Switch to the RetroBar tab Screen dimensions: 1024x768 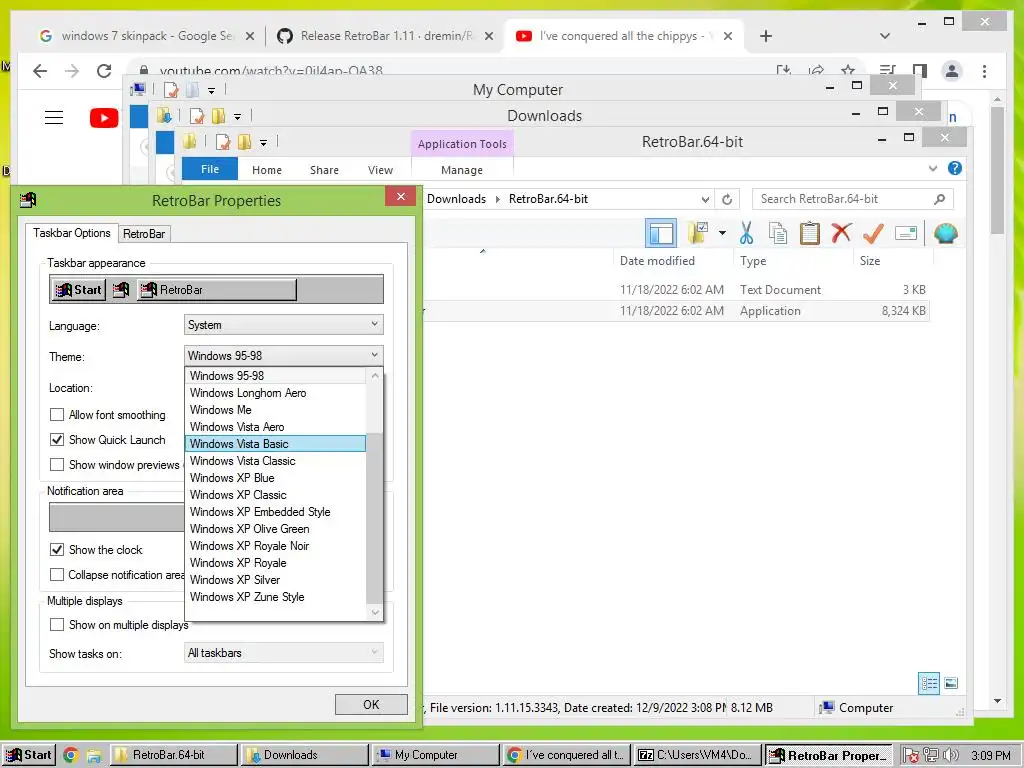tap(144, 234)
